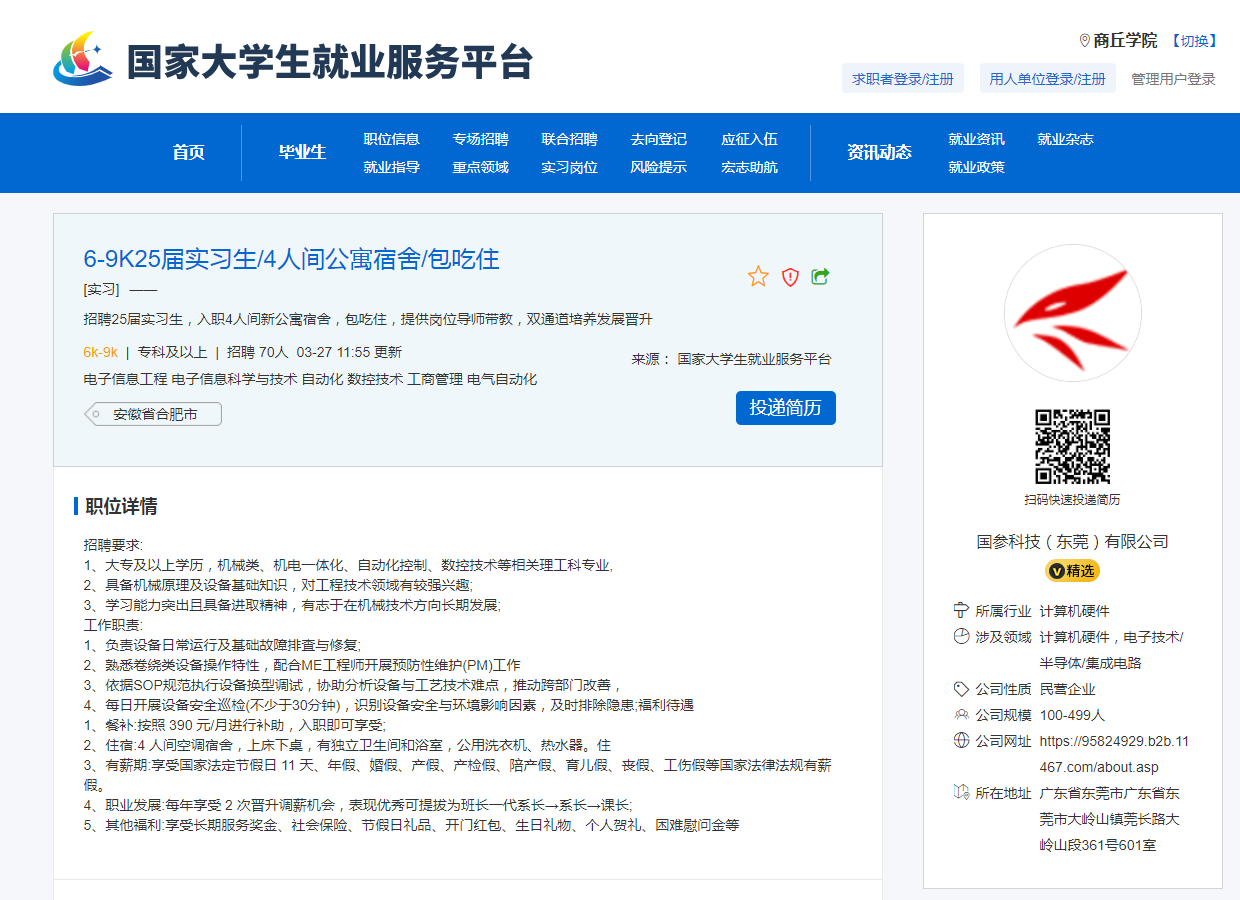Image resolution: width=1240 pixels, height=900 pixels.
Task: Select 就业政策 under 资讯动态
Action: point(976,167)
